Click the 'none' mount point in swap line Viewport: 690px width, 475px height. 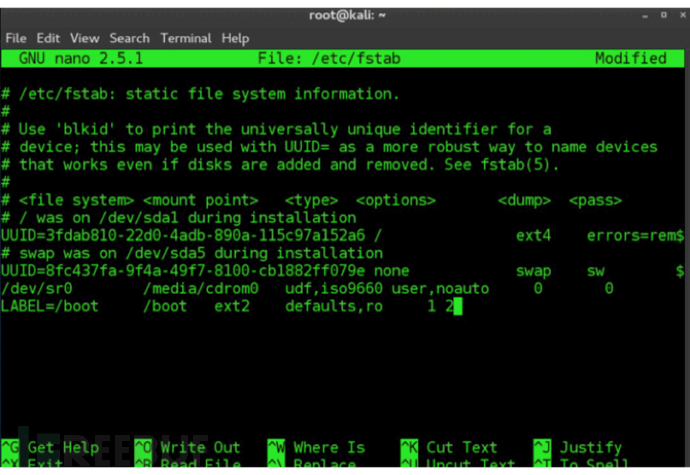392,271
